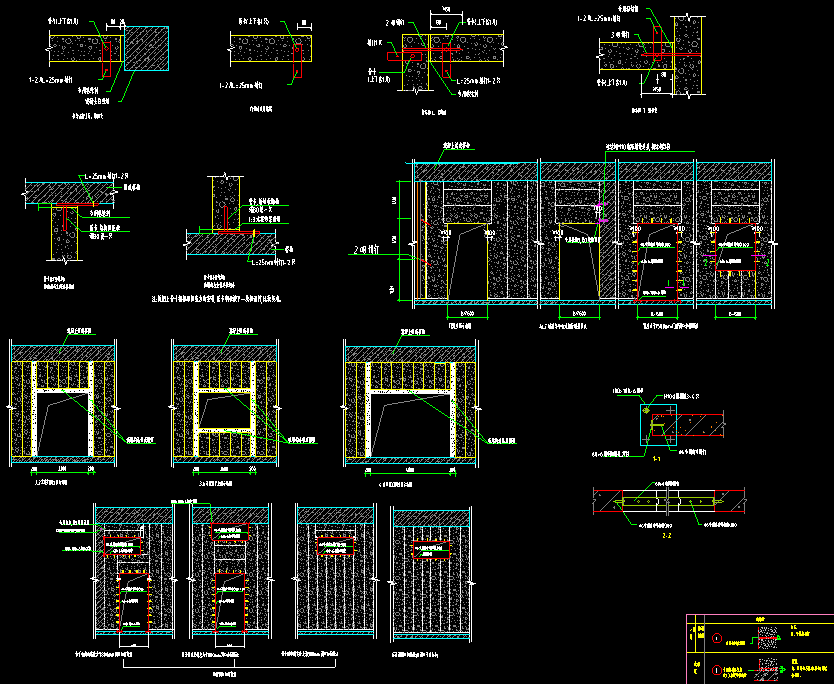
Task: Click the red circled marker in lower legend row
Action: (716, 669)
